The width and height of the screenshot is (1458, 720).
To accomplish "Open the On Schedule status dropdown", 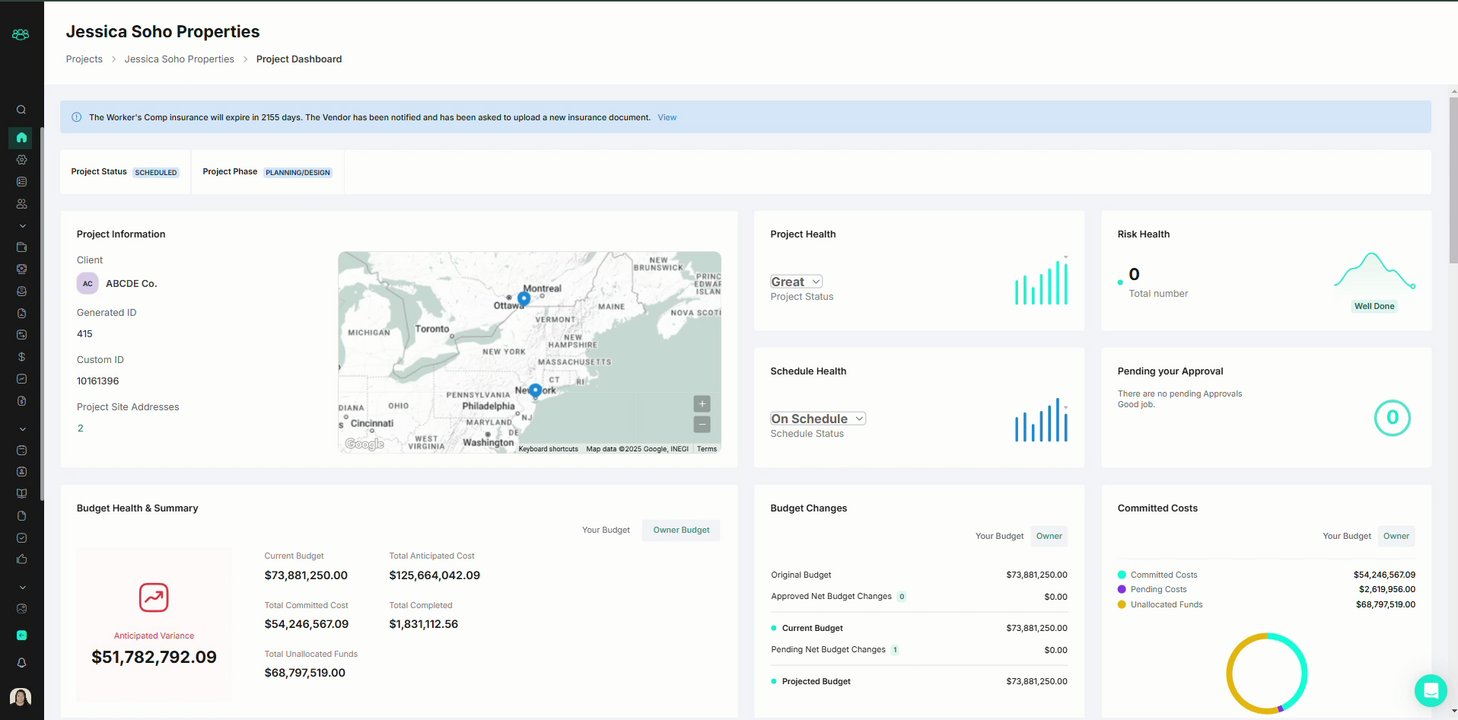I will (818, 419).
